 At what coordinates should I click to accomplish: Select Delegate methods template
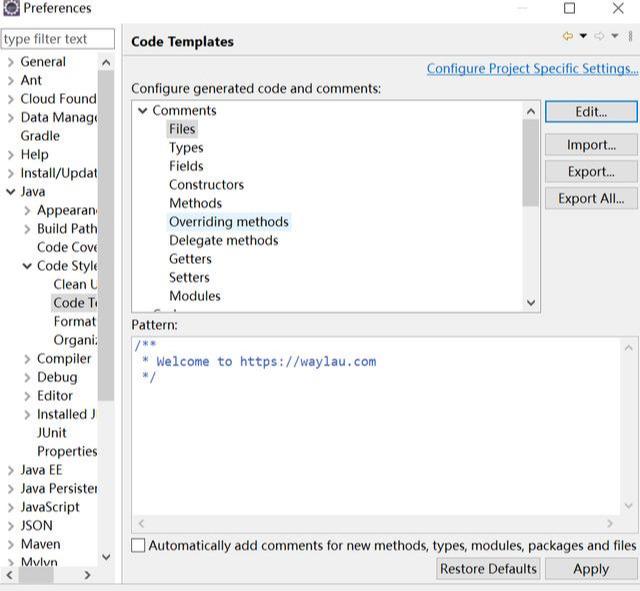click(x=224, y=240)
